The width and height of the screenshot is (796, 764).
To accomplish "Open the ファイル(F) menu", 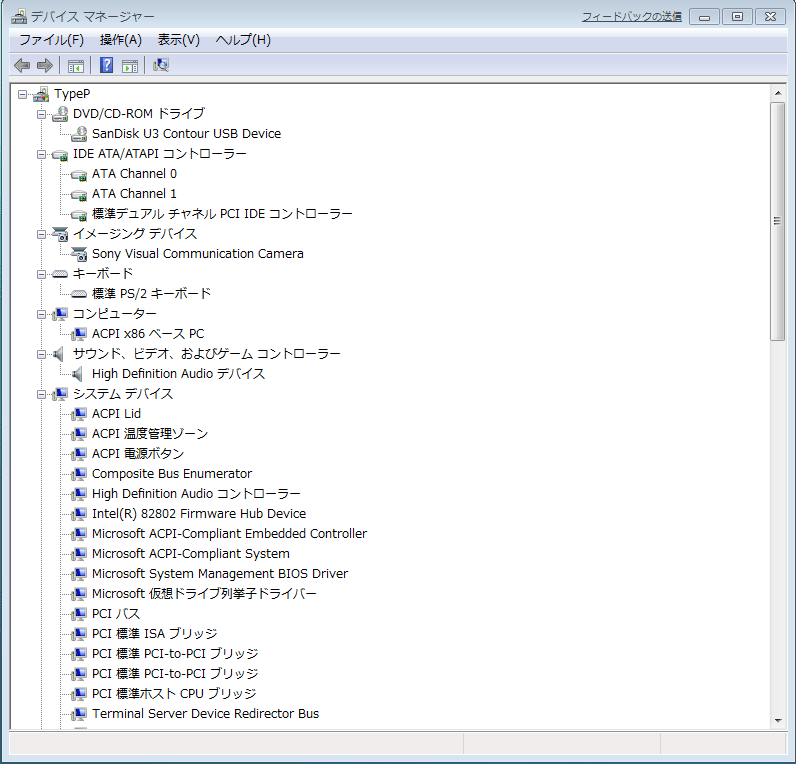I will tap(51, 40).
